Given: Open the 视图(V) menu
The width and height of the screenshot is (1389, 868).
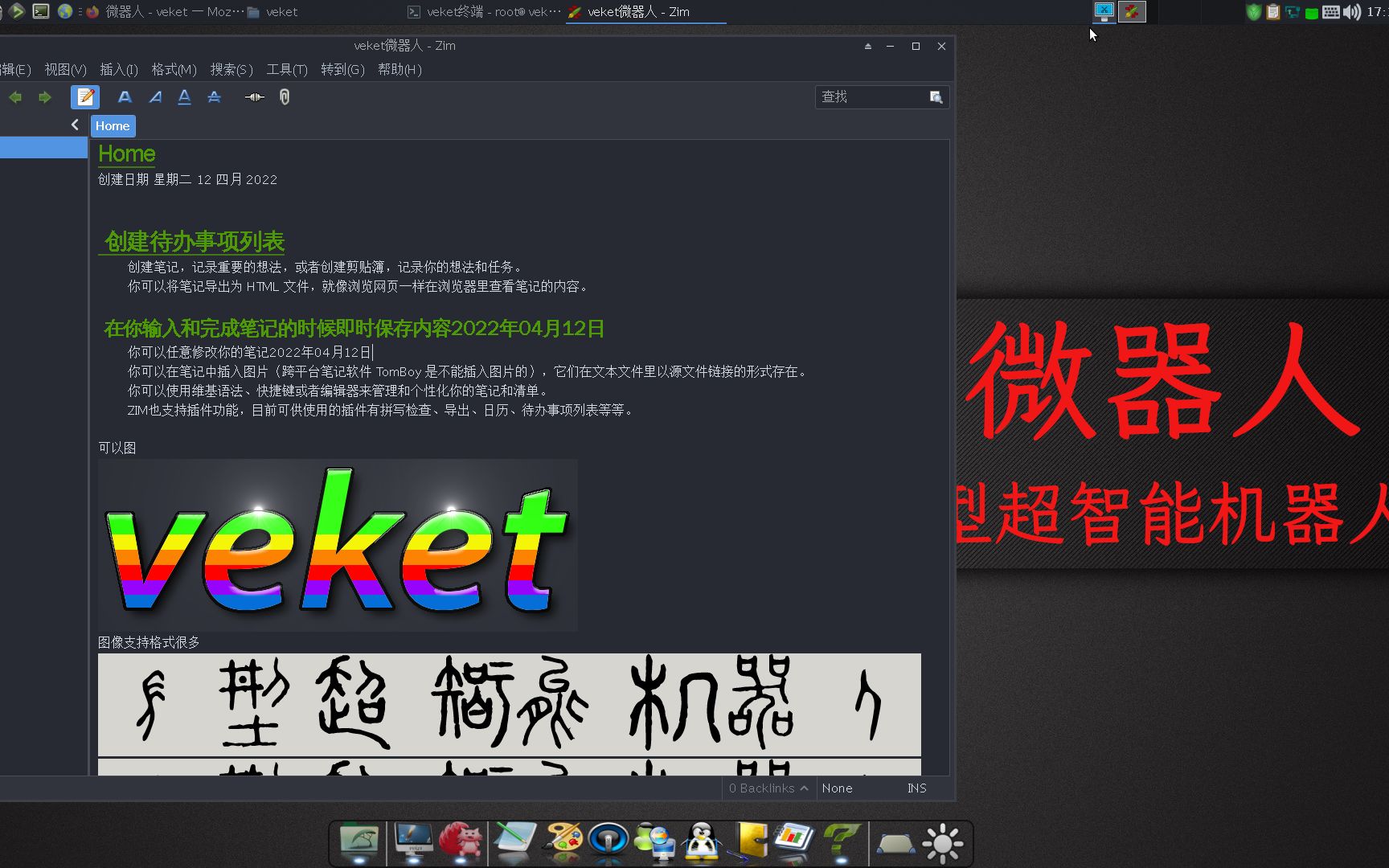Looking at the screenshot, I should pos(65,70).
